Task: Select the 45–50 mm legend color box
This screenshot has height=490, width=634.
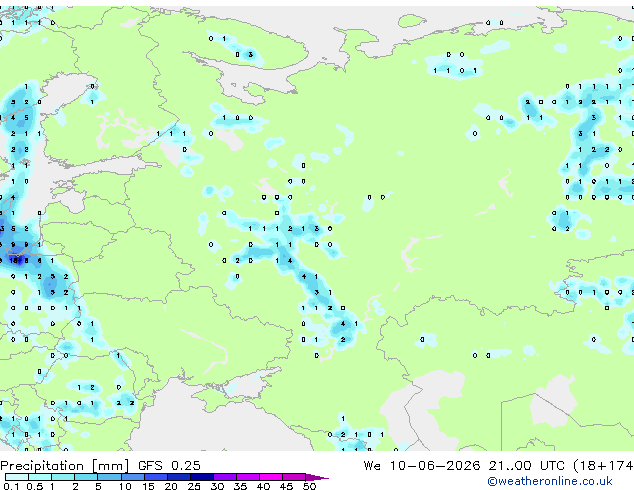Action: (294, 477)
